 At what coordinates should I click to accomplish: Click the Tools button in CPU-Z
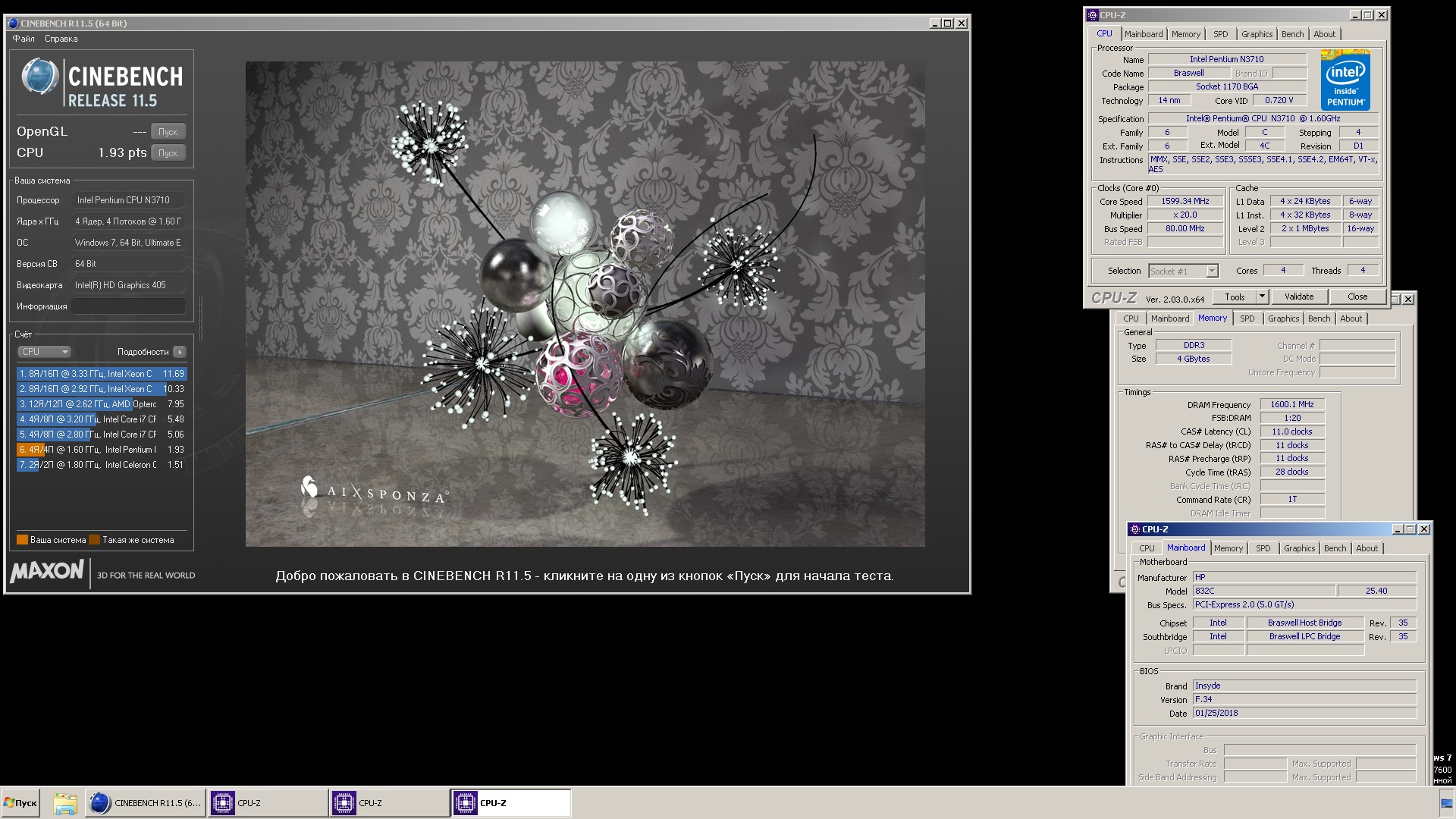(1235, 297)
